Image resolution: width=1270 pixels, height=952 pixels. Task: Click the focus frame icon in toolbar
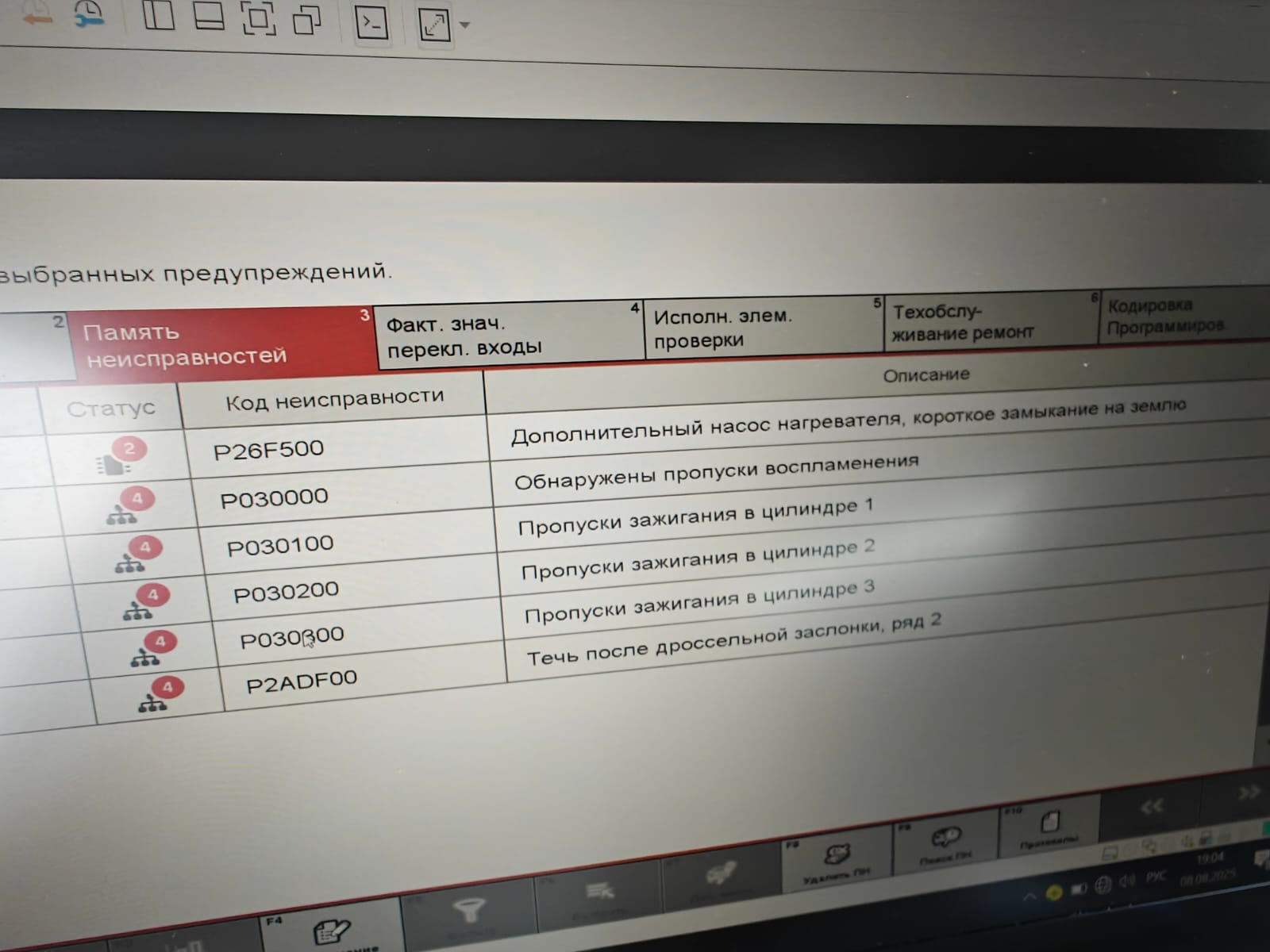coord(258,18)
